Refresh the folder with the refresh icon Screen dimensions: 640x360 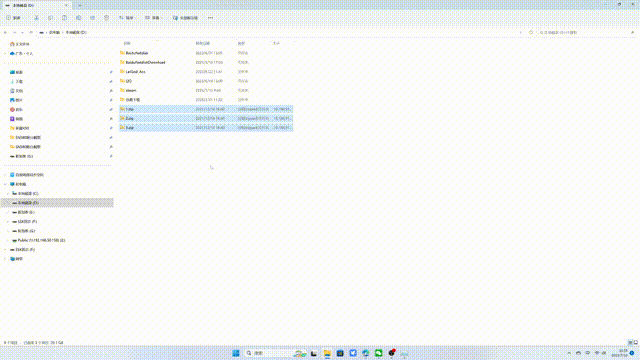[x=531, y=32]
